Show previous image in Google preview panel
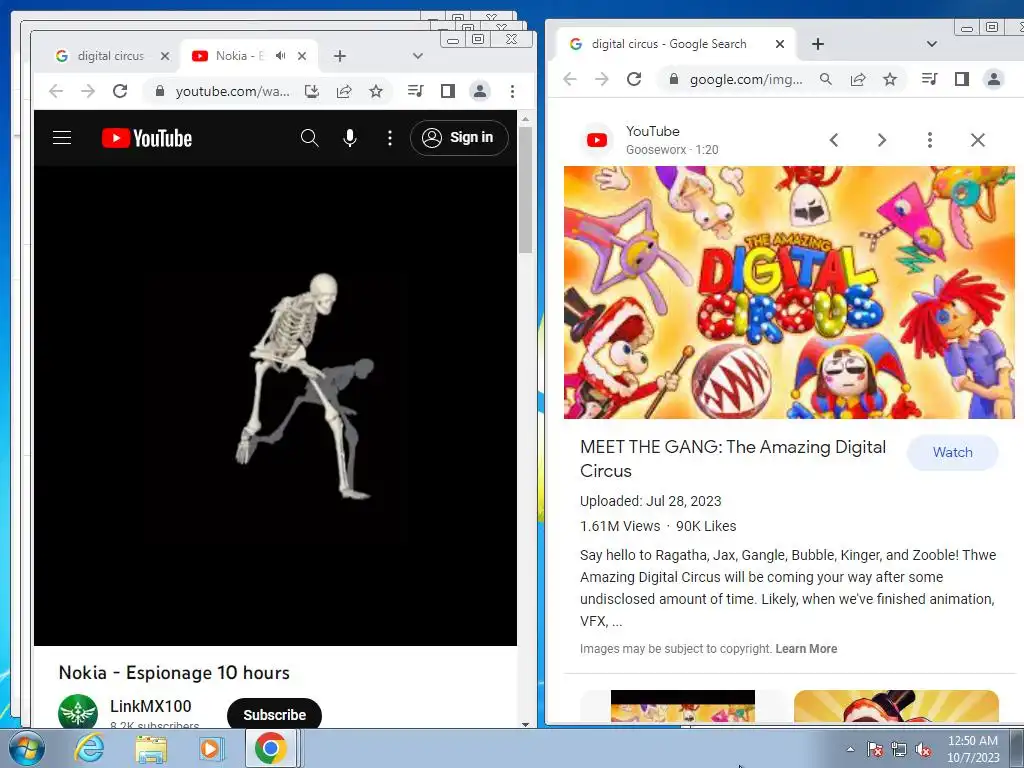1024x768 pixels. (x=834, y=140)
